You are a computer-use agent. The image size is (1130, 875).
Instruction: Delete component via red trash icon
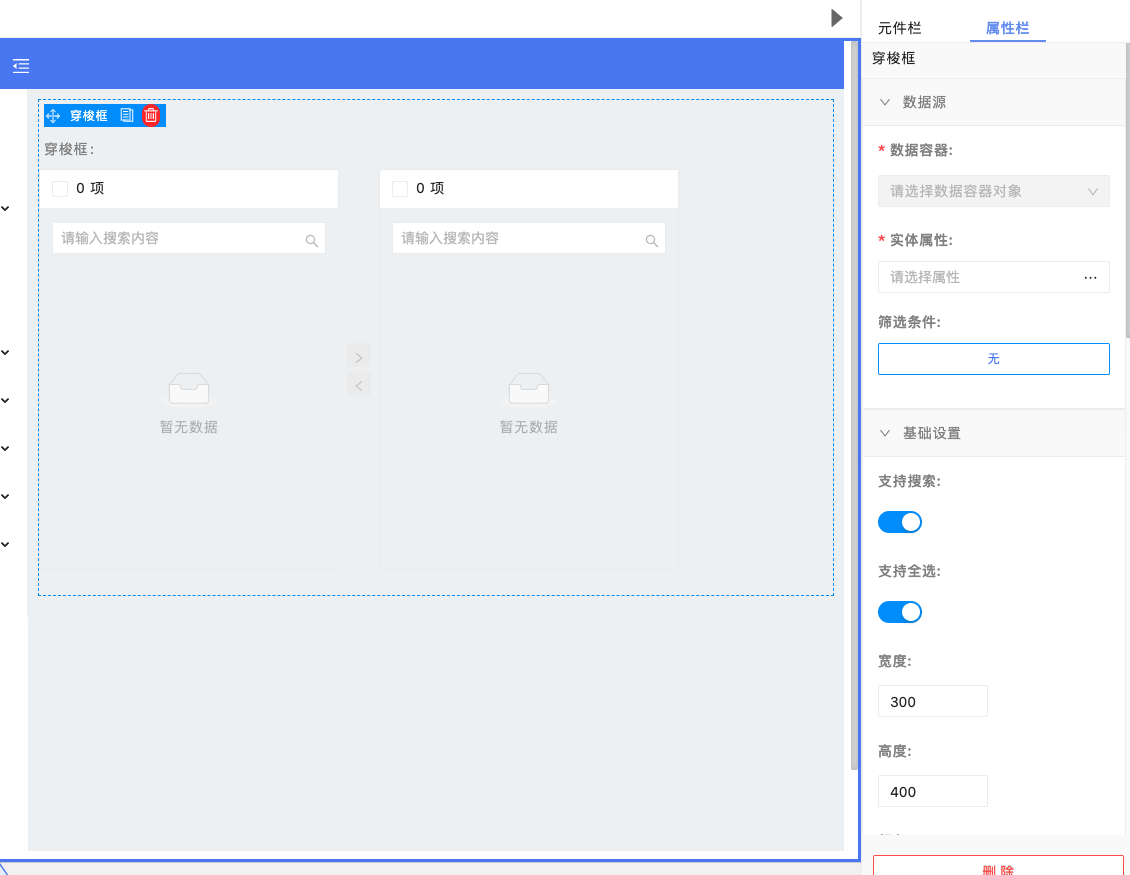151,115
